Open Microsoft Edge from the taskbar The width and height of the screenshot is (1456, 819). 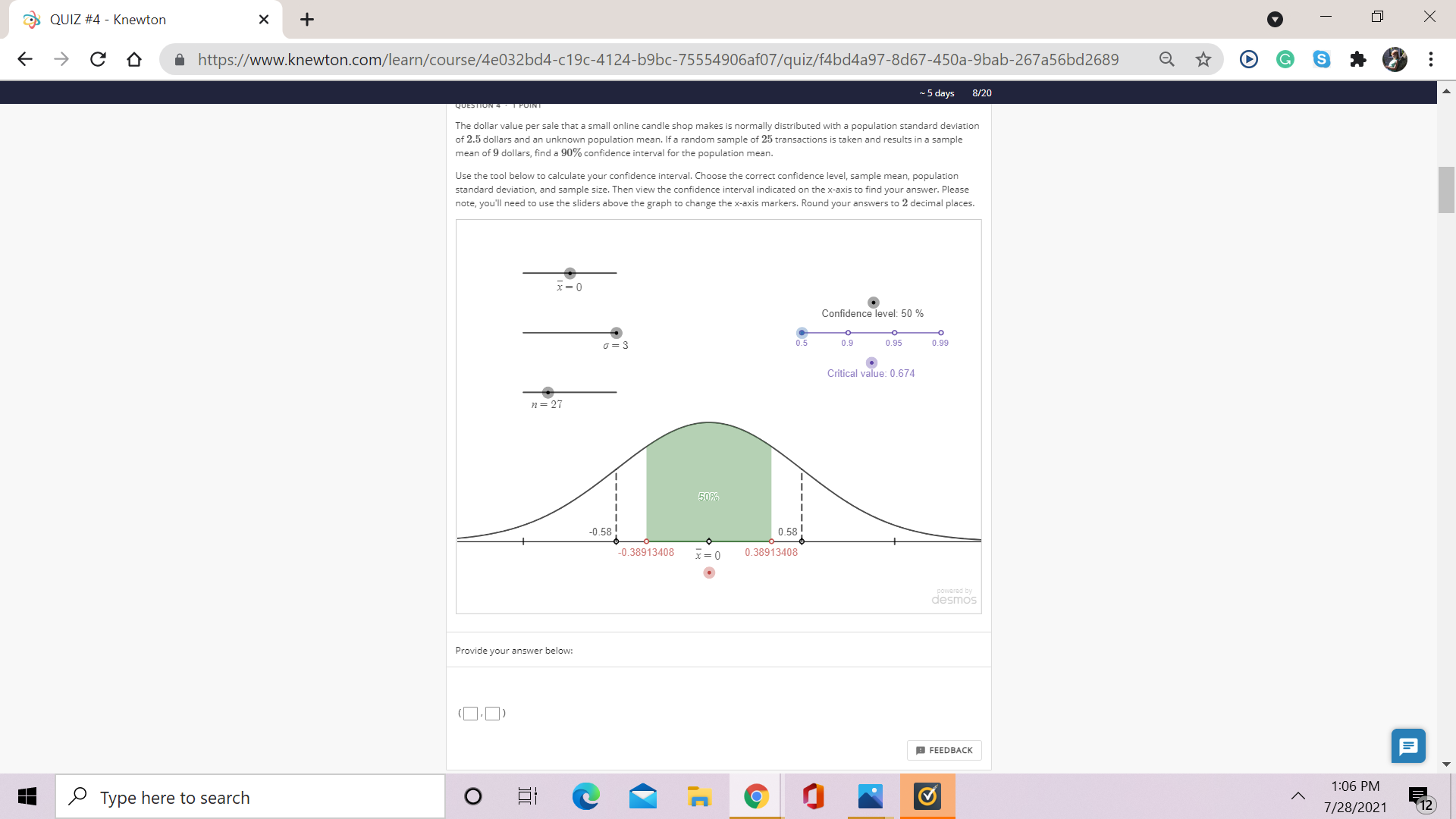point(585,796)
